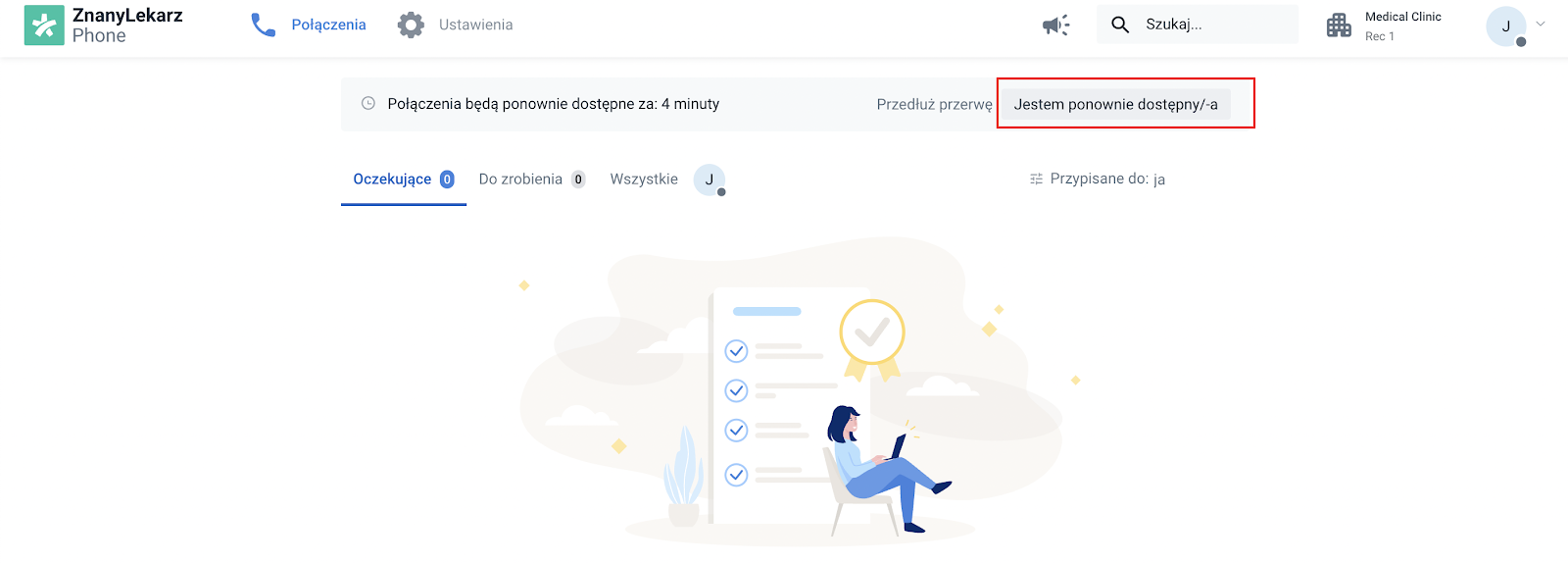Select the Wszystkie tab
Image resolution: width=1568 pixels, height=563 pixels.
(644, 179)
